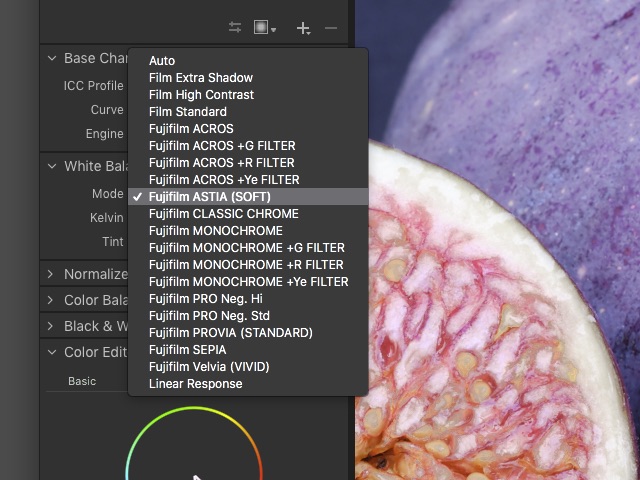Select Auto curve option
This screenshot has width=640, height=480.
click(x=162, y=61)
